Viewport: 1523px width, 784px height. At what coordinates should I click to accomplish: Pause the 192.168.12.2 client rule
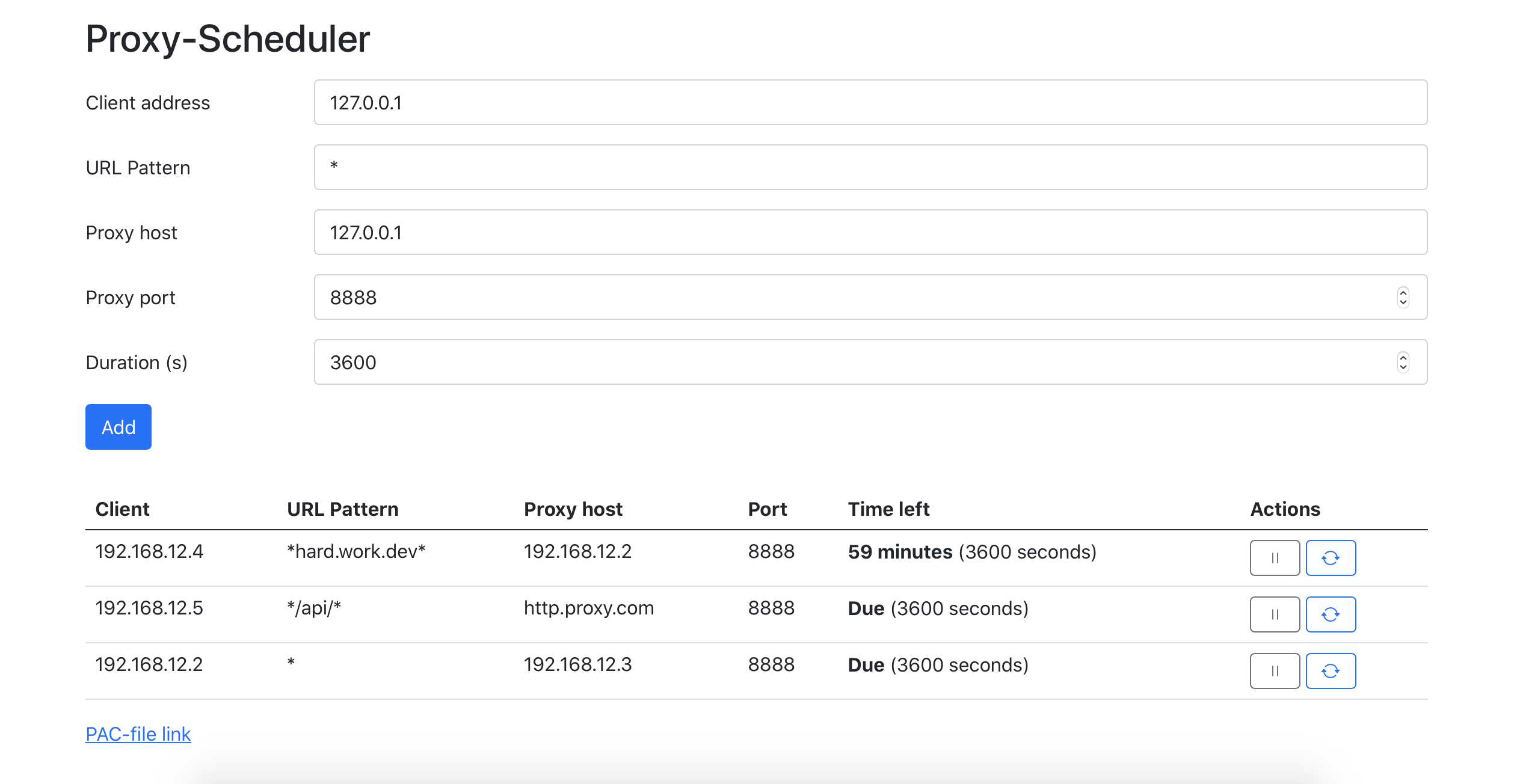tap(1275, 671)
